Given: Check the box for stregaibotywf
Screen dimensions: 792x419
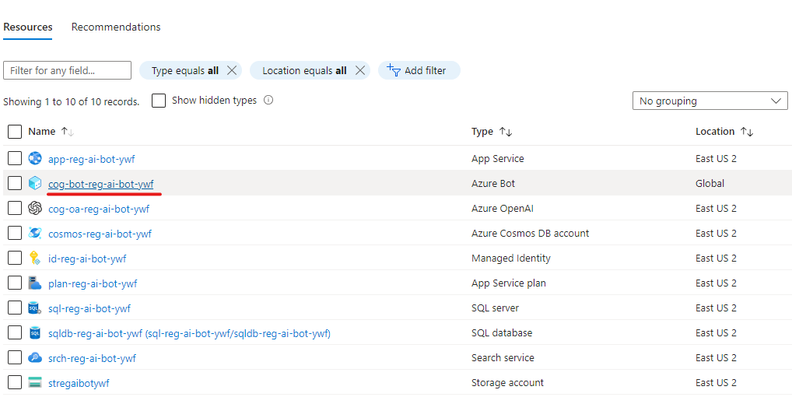Looking at the screenshot, I should [x=15, y=382].
